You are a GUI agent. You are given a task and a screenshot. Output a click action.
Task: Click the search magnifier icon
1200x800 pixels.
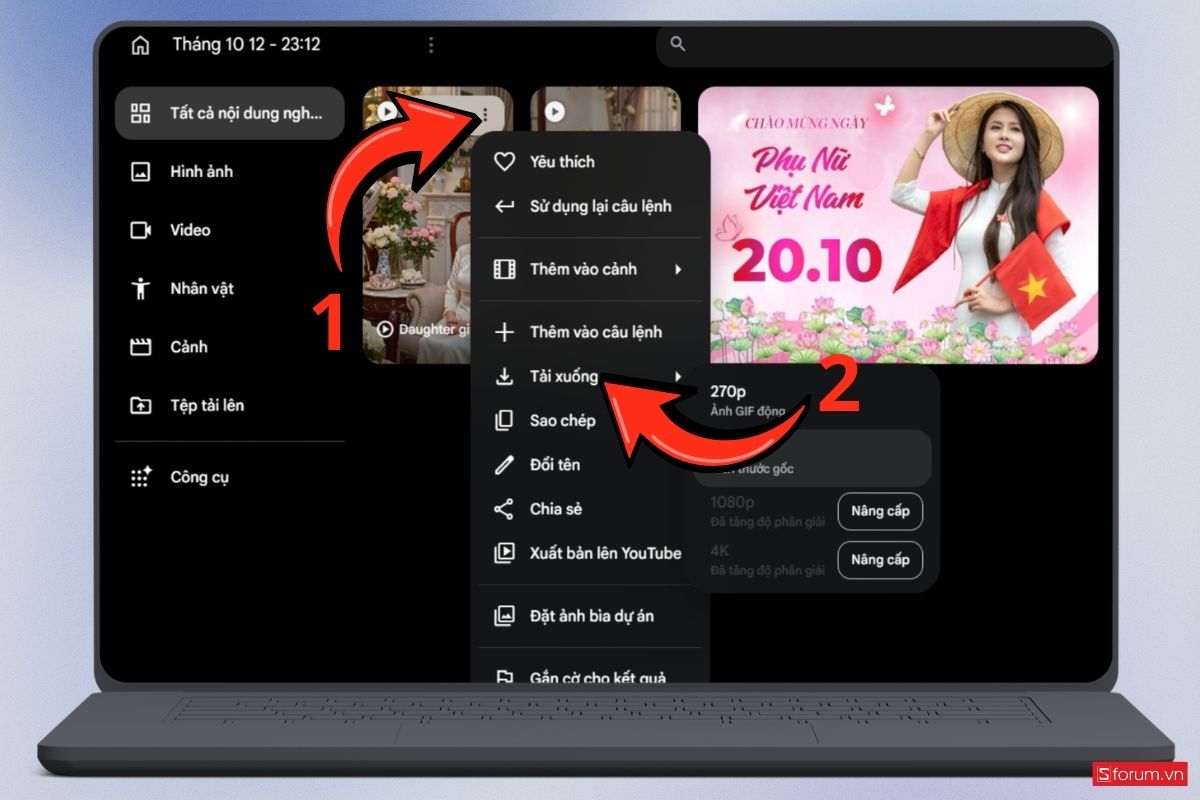[x=678, y=44]
